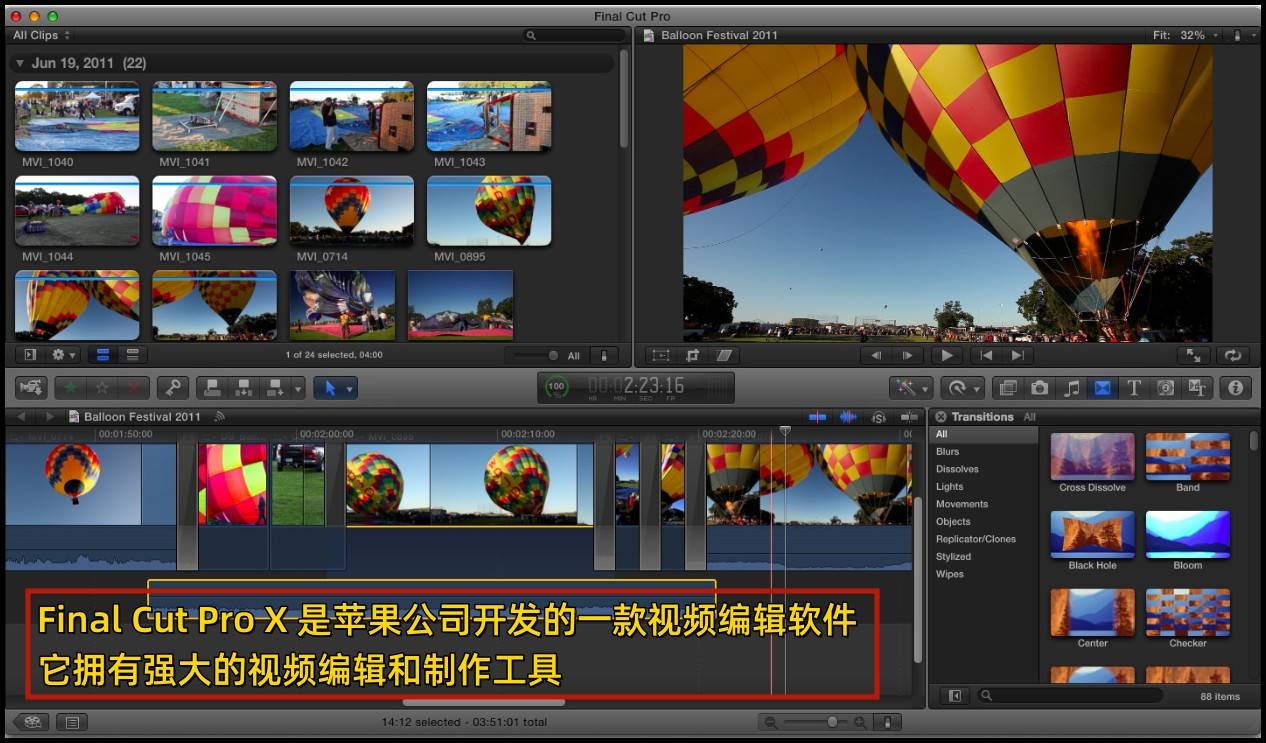
Task: Reject clip with red X button
Action: 134,387
